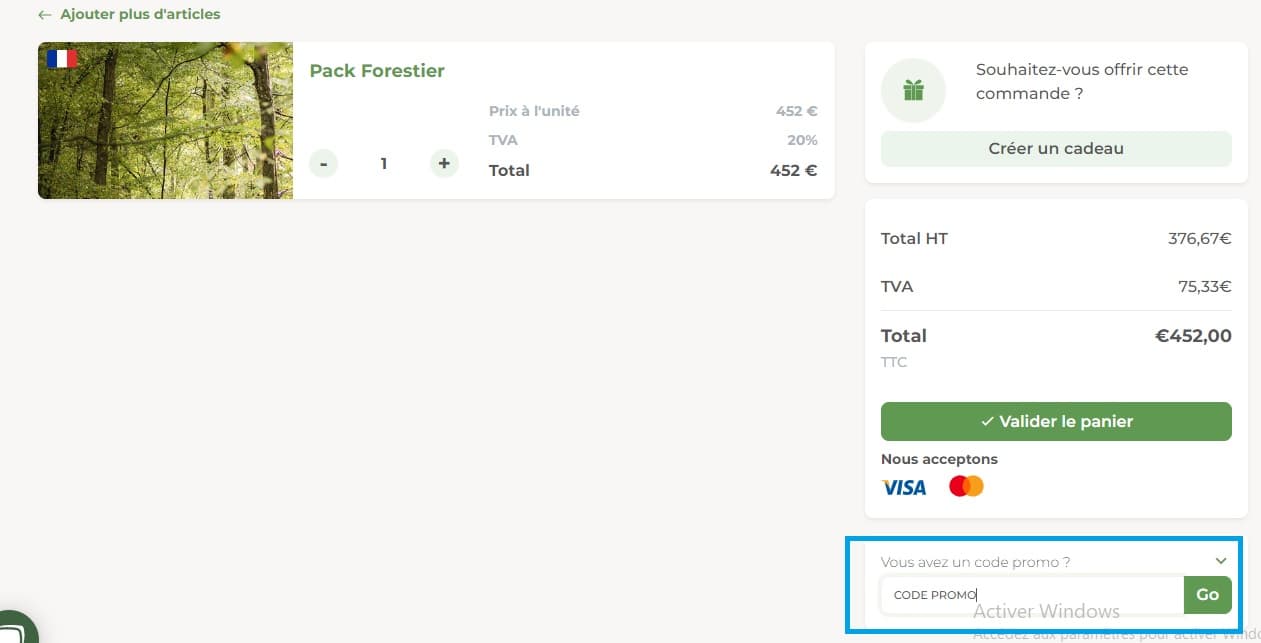This screenshot has height=643, width=1261.
Task: Apply the promo code with the Go button
Action: click(x=1207, y=594)
